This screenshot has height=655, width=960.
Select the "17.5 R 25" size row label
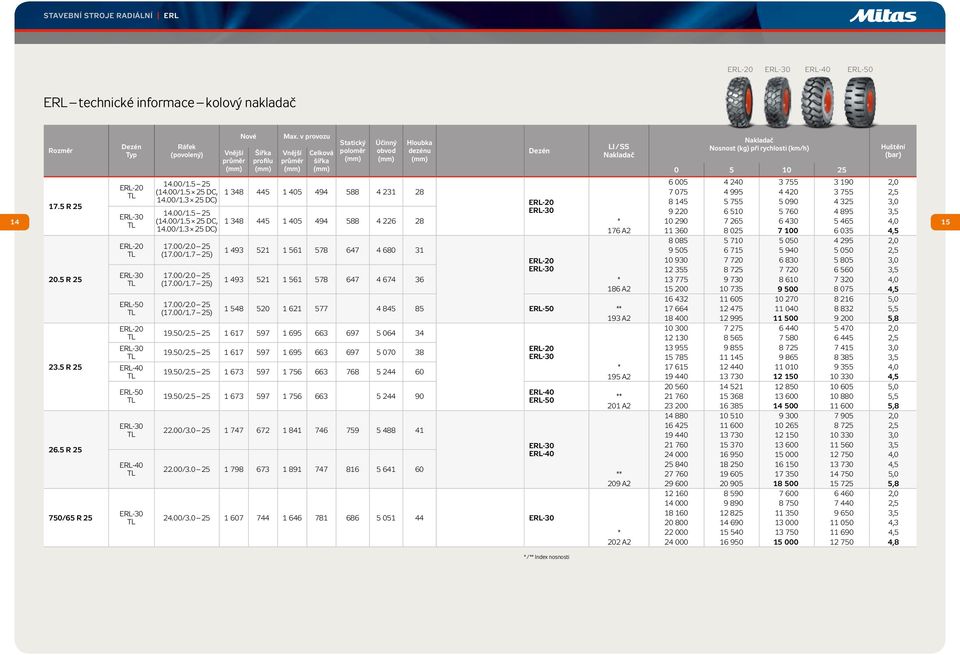pyautogui.click(x=65, y=206)
